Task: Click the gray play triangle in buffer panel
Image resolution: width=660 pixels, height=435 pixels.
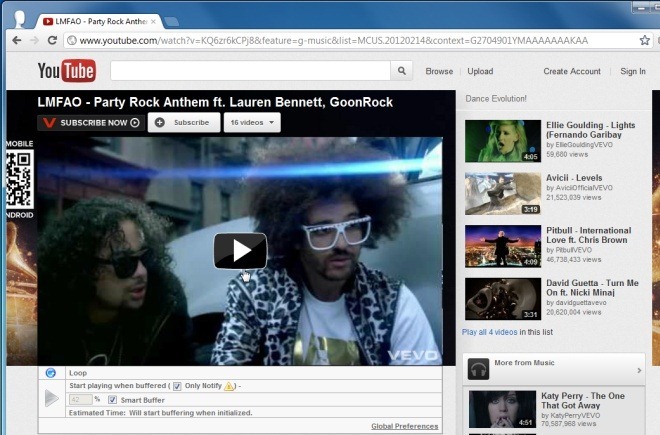Action: point(51,398)
